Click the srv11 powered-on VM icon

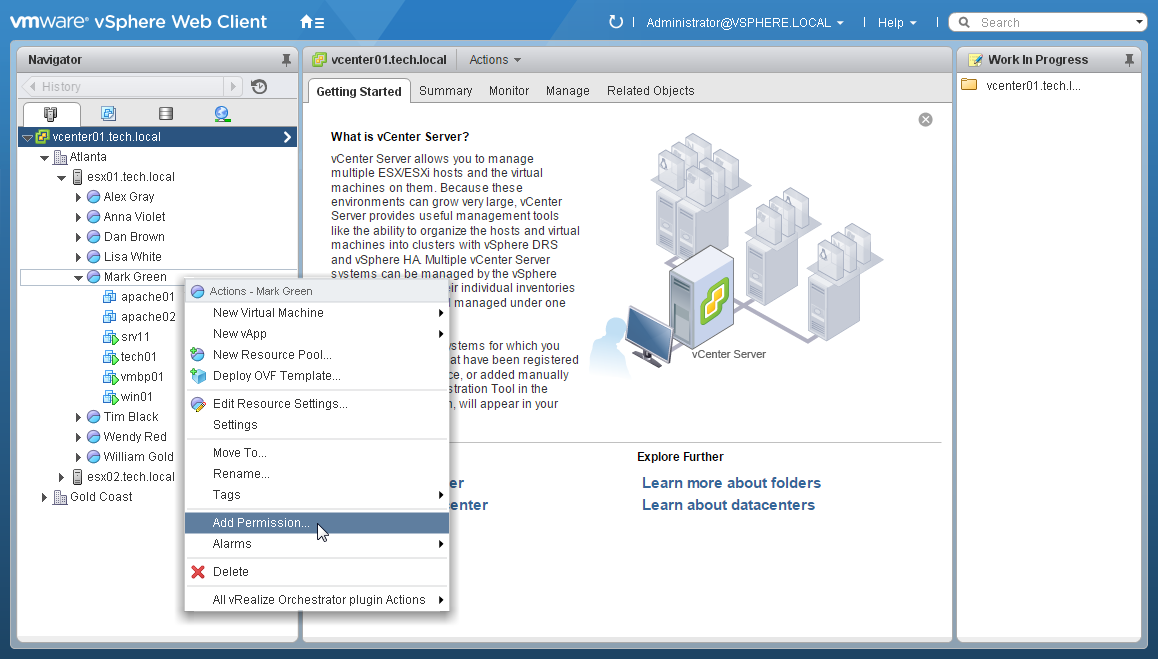(x=110, y=337)
